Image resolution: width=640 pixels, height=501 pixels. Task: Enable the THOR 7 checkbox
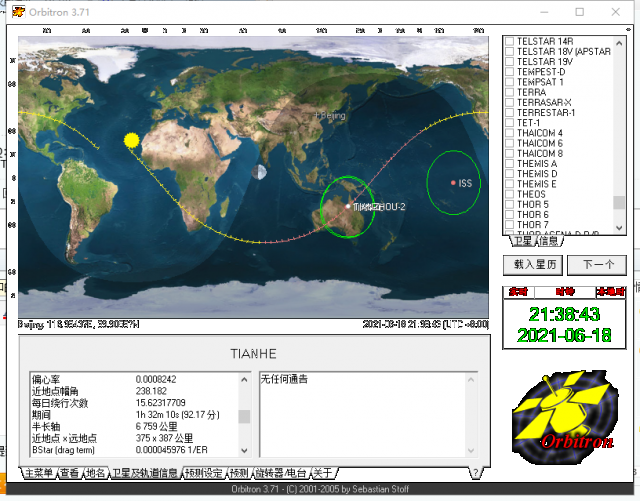(x=509, y=225)
